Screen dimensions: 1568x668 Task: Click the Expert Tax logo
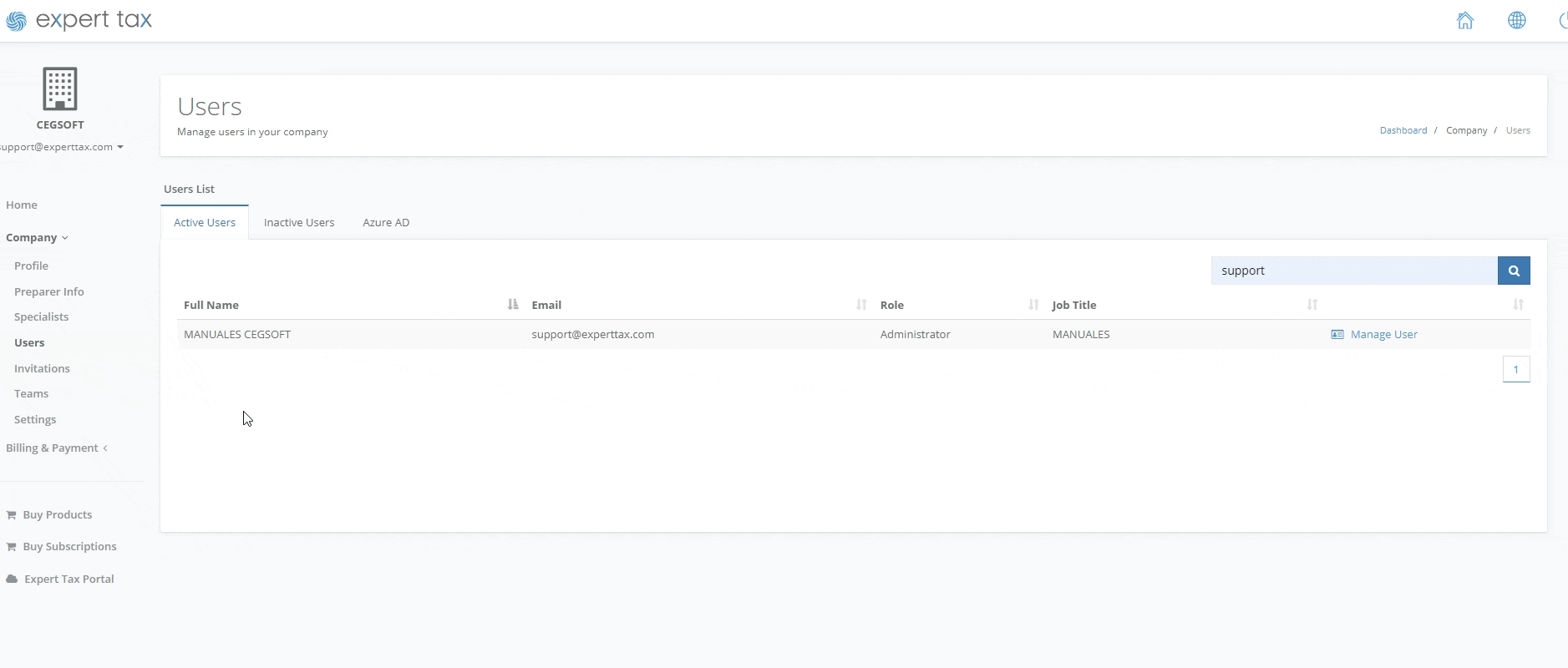79,21
